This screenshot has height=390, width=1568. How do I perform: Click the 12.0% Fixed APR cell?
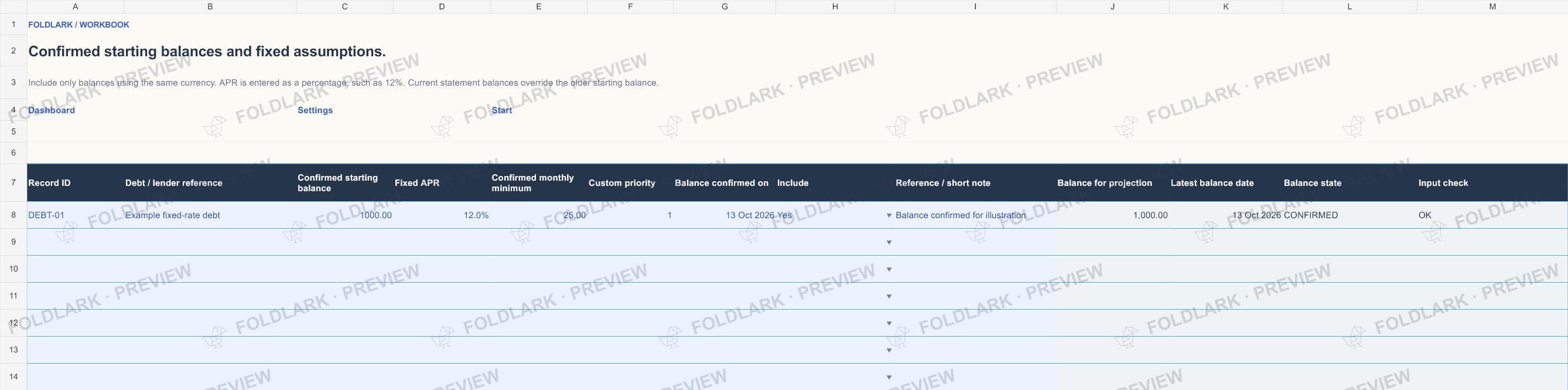[442, 215]
